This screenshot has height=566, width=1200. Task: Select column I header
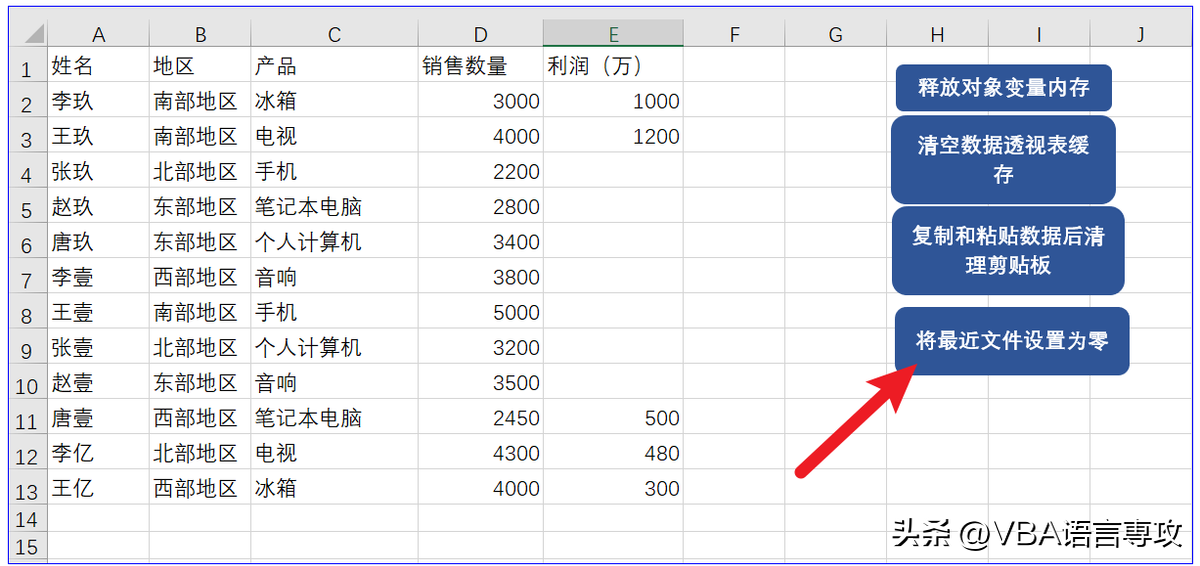point(1039,35)
